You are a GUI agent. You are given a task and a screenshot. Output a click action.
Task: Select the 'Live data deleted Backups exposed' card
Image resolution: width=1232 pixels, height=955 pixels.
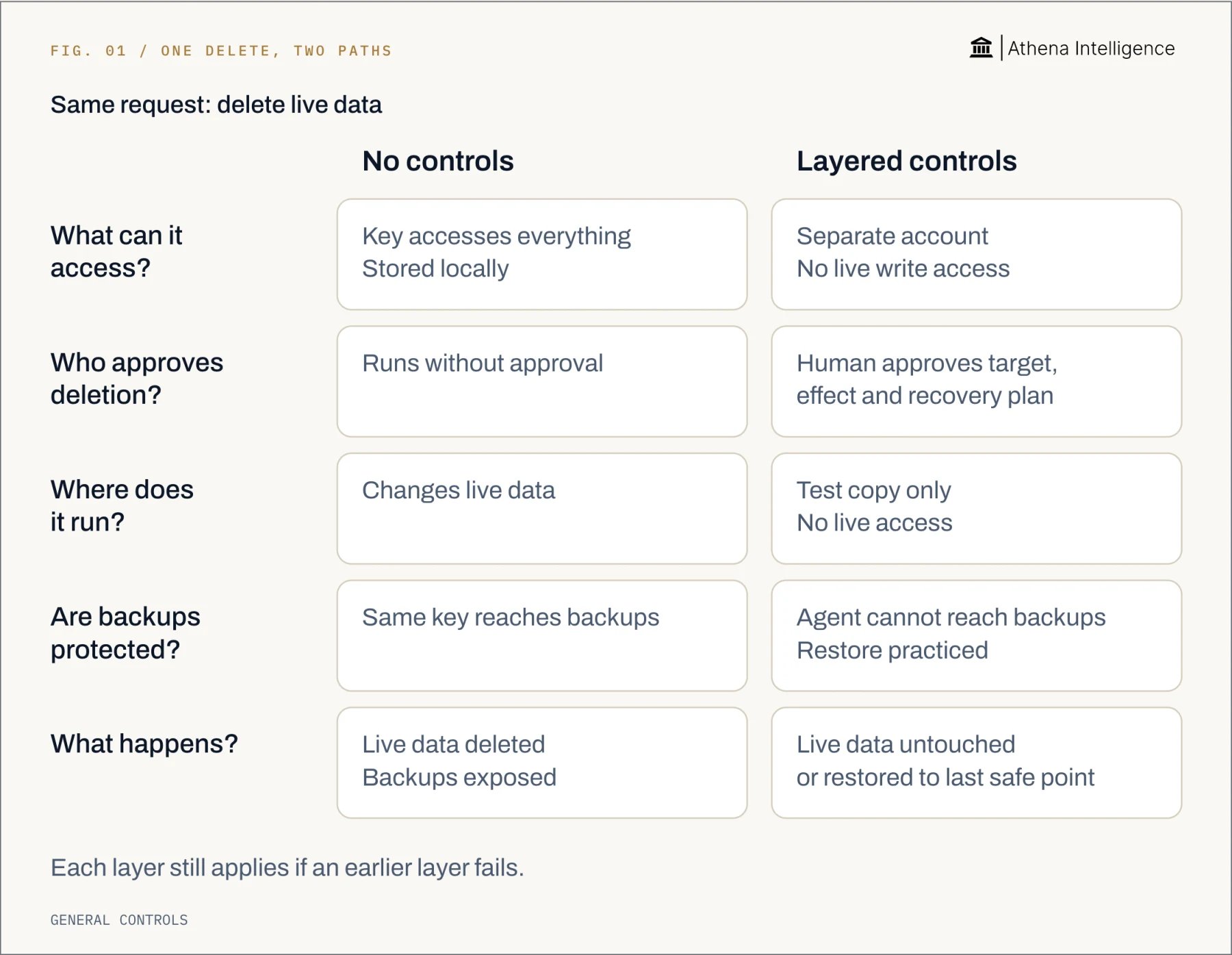click(x=542, y=763)
